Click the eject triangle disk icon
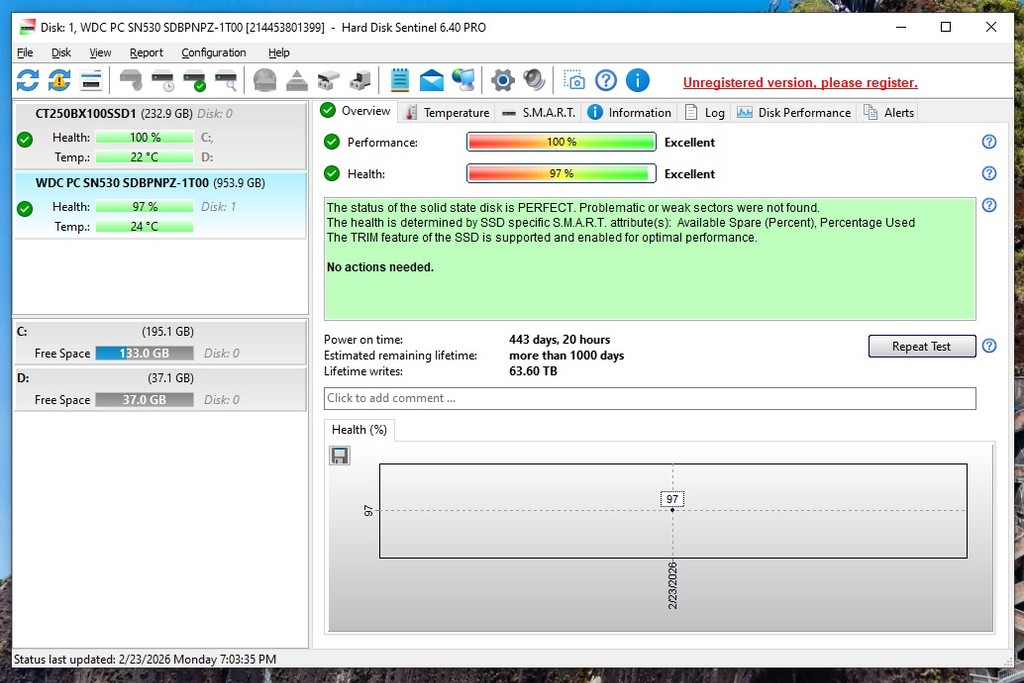Image resolution: width=1024 pixels, height=683 pixels. pos(296,80)
